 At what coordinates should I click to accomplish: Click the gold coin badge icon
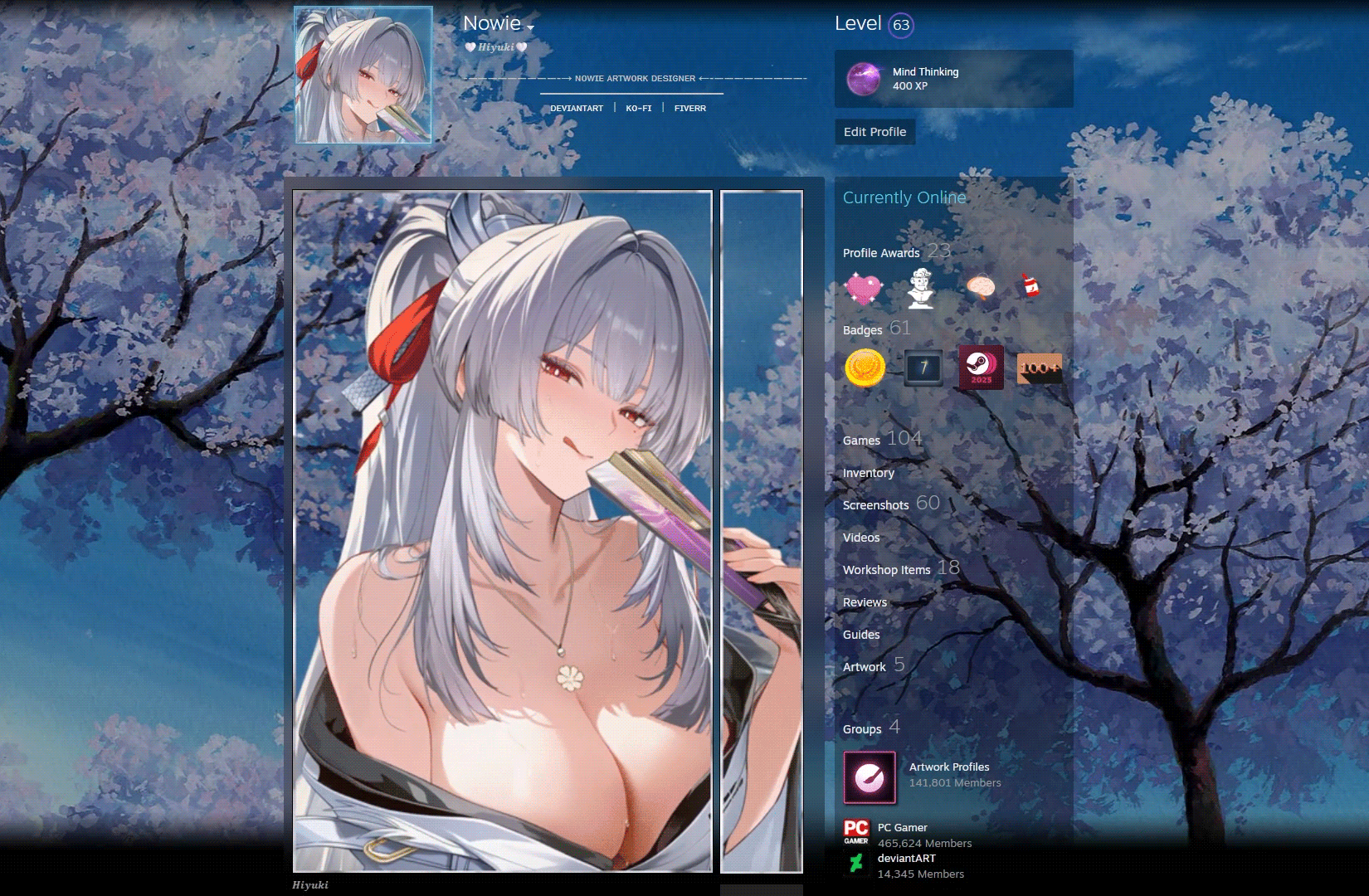point(865,368)
